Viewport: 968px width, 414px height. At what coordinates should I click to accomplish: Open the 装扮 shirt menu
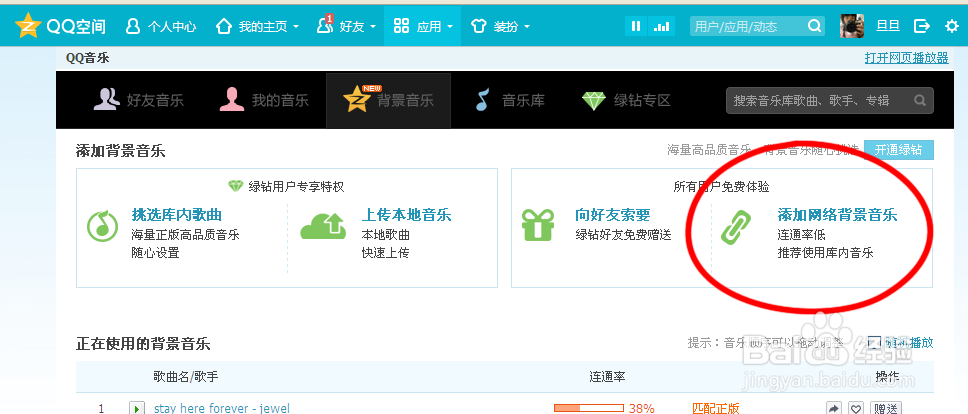coord(494,27)
